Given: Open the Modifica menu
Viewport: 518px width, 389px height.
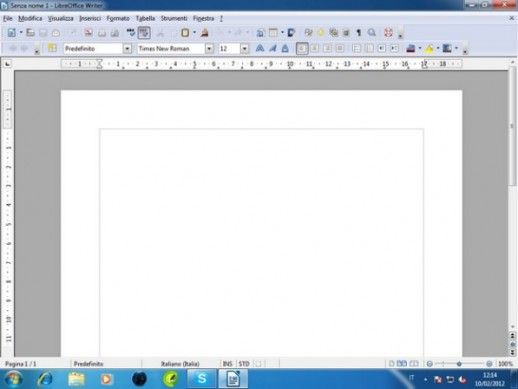Looking at the screenshot, I should click(30, 18).
